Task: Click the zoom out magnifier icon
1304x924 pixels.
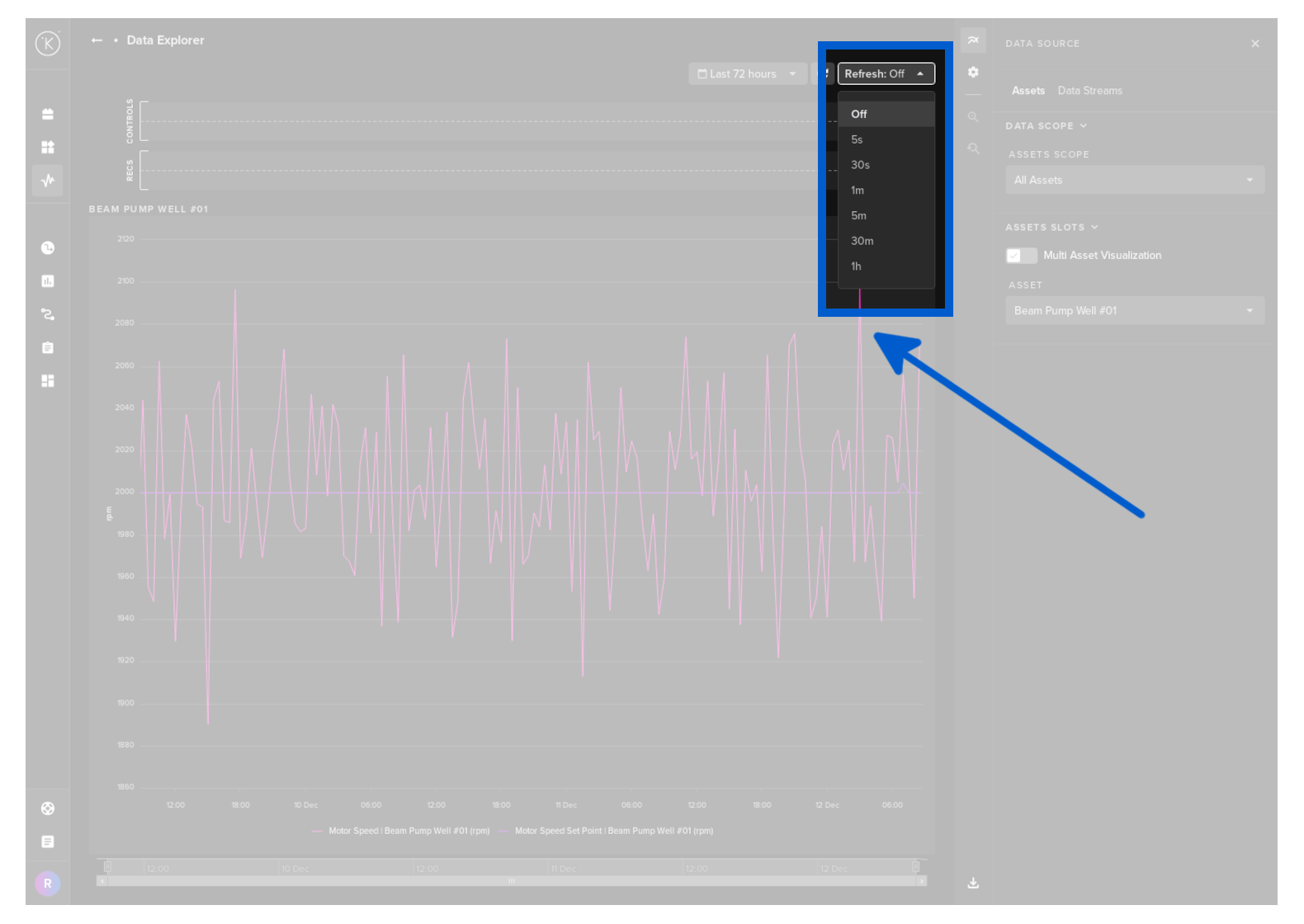Action: click(973, 117)
